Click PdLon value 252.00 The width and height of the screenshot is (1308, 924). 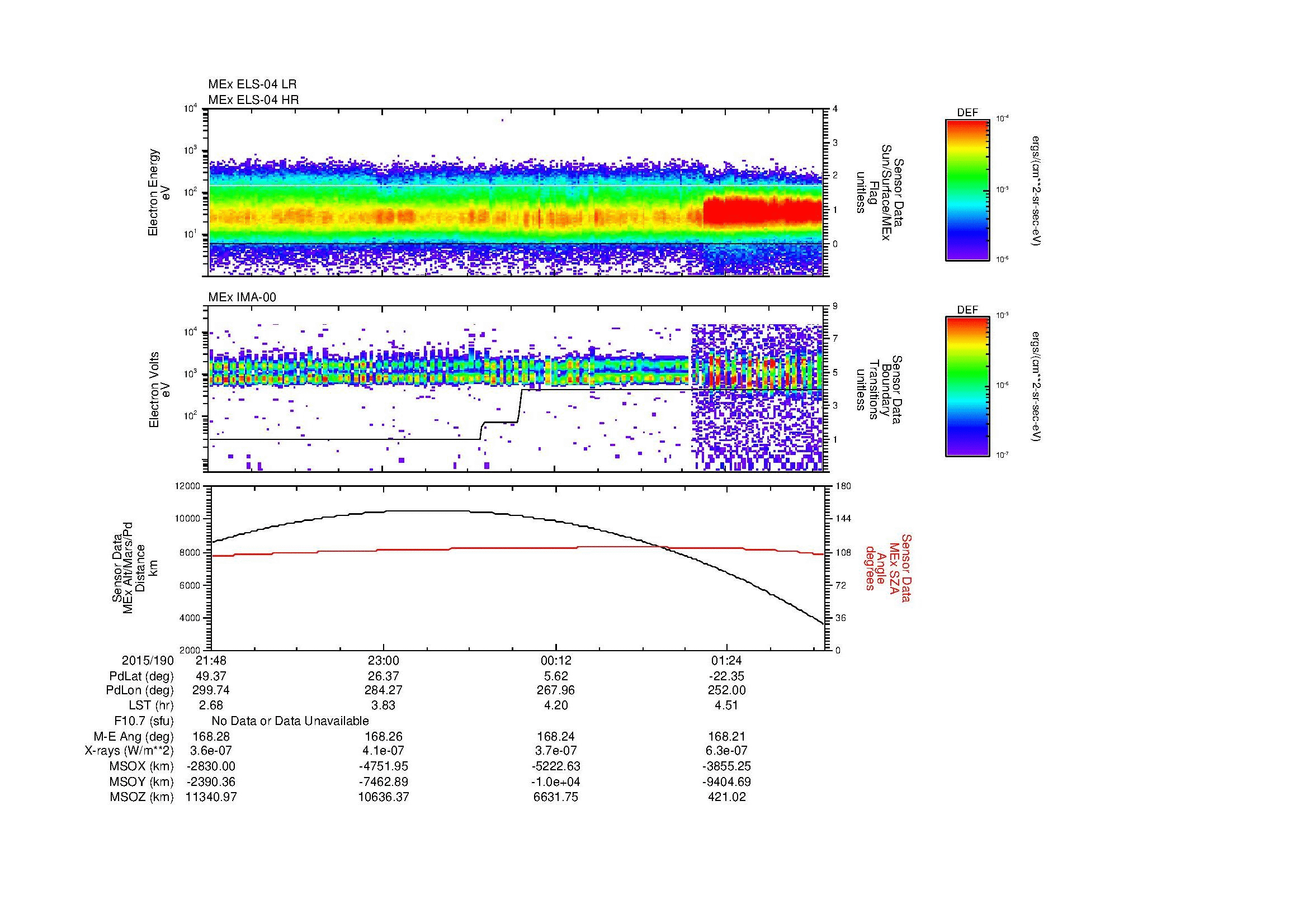coord(728,690)
